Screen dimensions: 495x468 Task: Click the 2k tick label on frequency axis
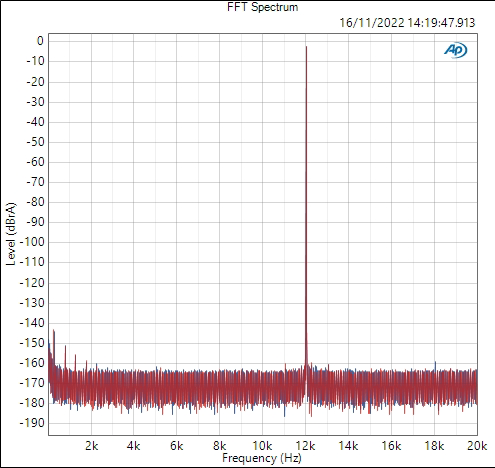[91, 446]
